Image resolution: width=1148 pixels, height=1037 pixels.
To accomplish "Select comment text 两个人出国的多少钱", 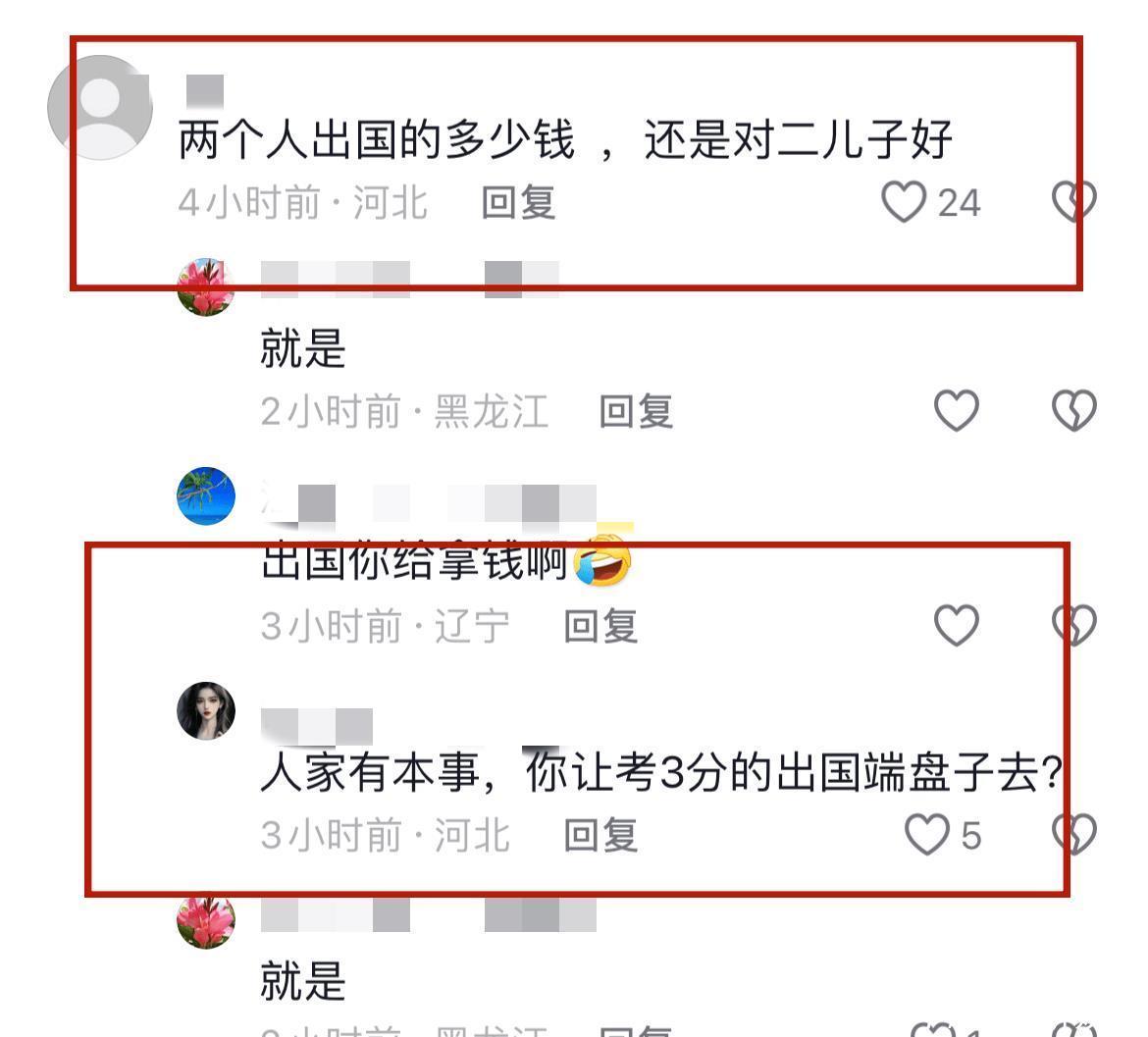I will pyautogui.click(x=377, y=139).
